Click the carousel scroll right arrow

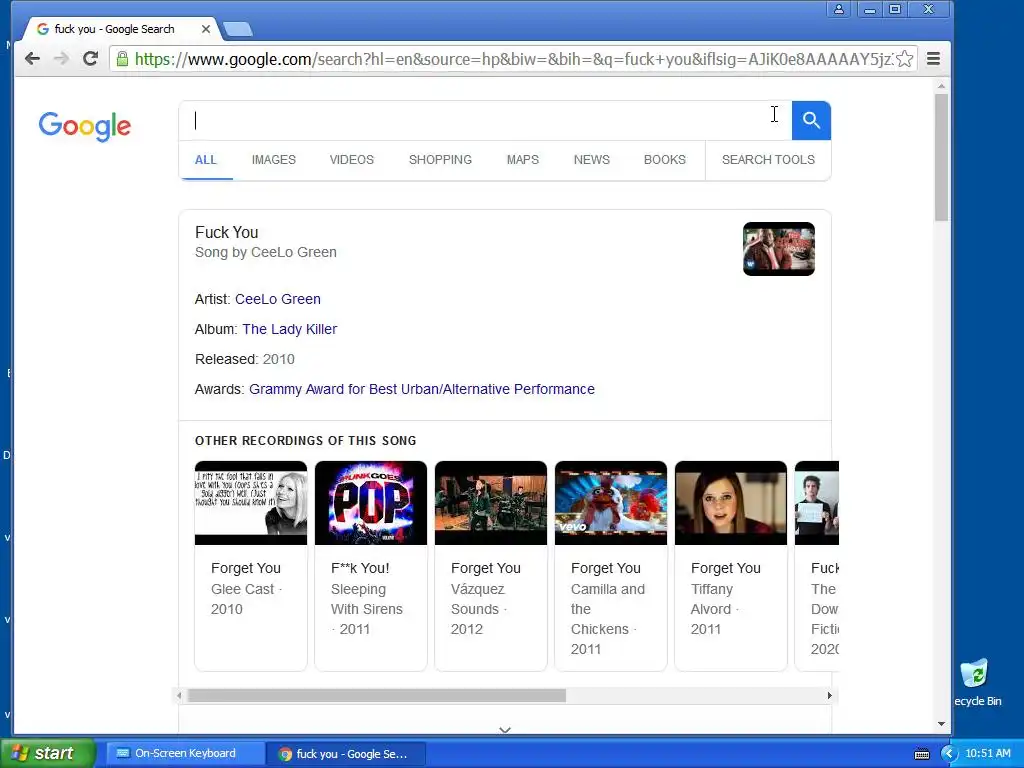pos(829,696)
